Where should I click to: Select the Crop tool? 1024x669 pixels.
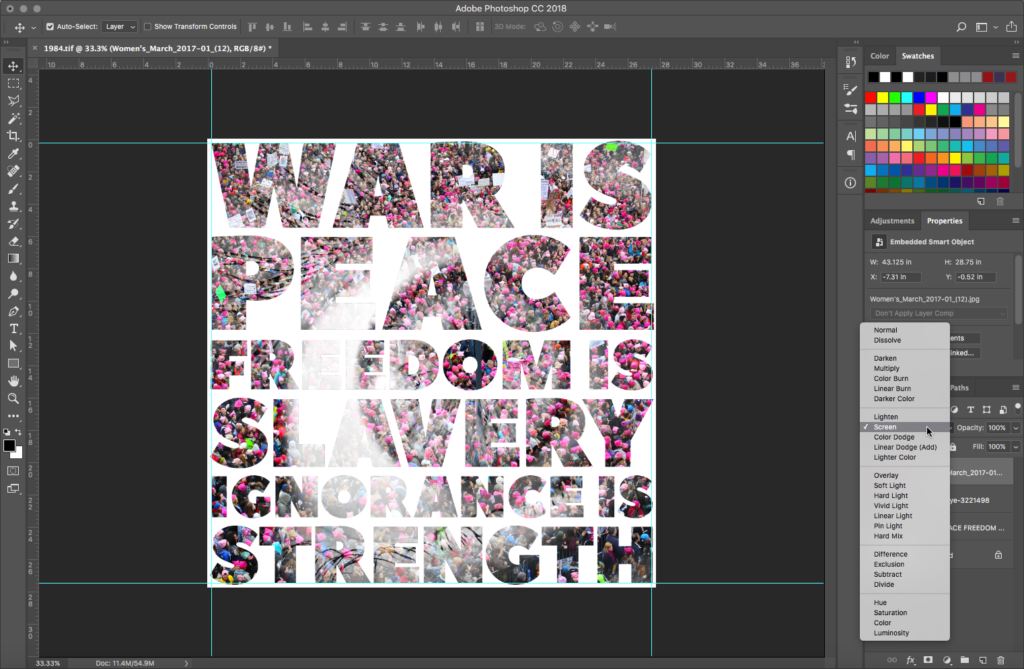tap(14, 136)
